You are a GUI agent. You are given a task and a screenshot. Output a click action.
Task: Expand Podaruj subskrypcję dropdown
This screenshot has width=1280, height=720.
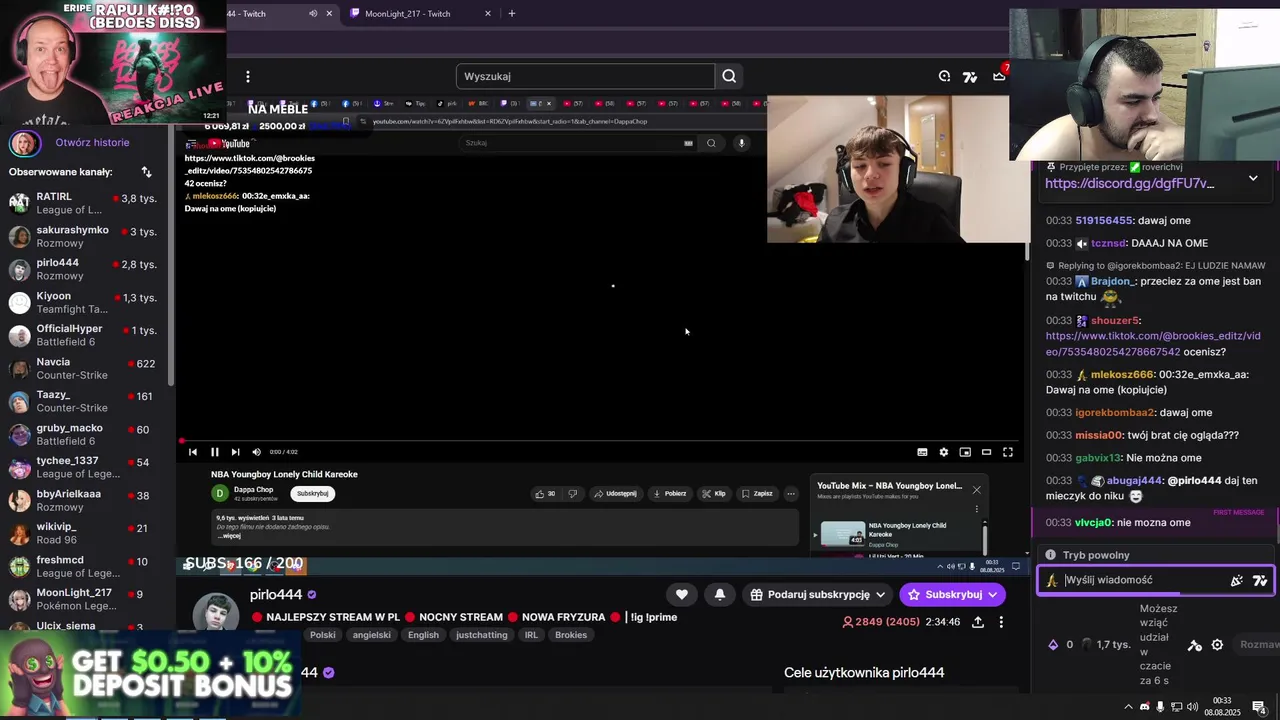tap(880, 594)
